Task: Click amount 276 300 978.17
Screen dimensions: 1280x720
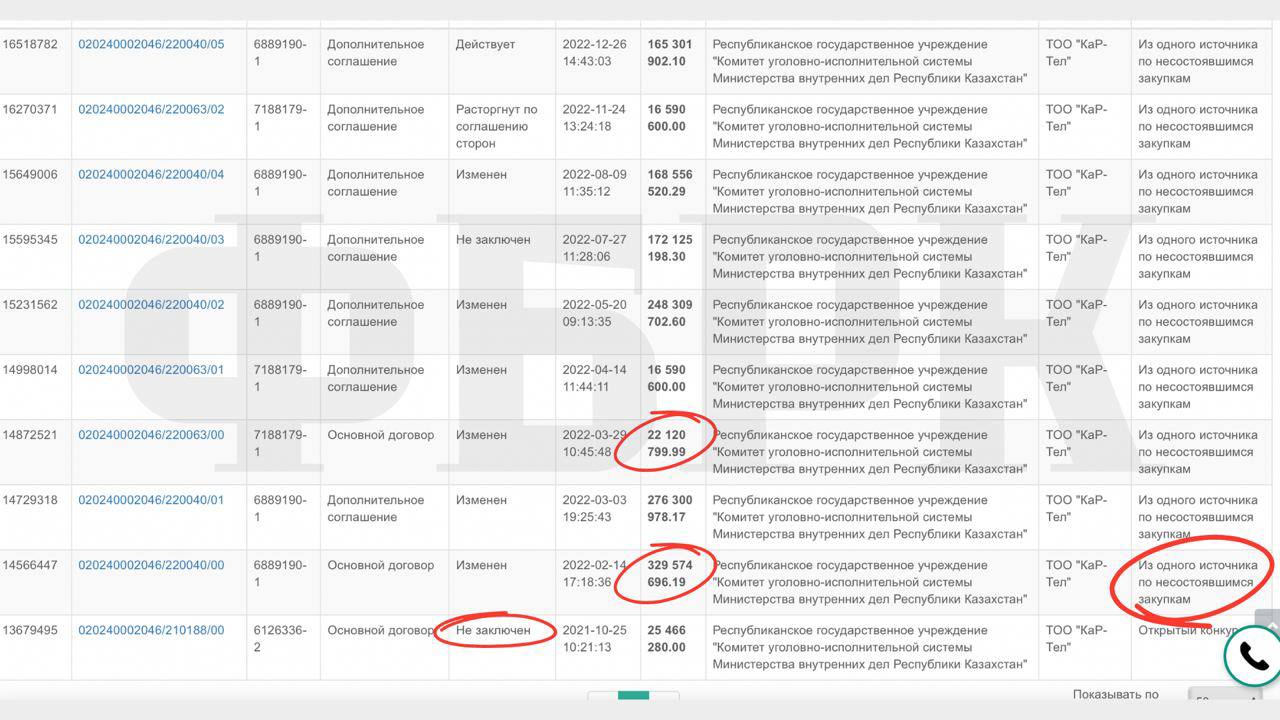Action: pos(670,509)
